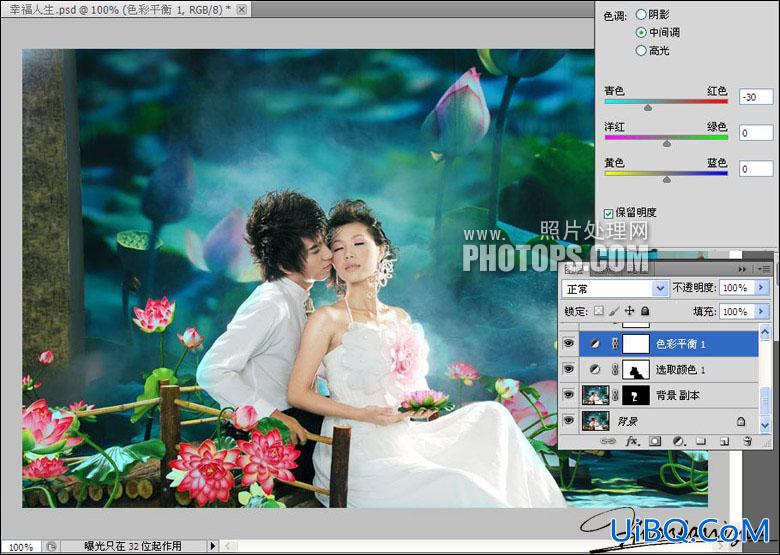
Task: Click status bar preview icon beside zoom
Action: pos(51,546)
